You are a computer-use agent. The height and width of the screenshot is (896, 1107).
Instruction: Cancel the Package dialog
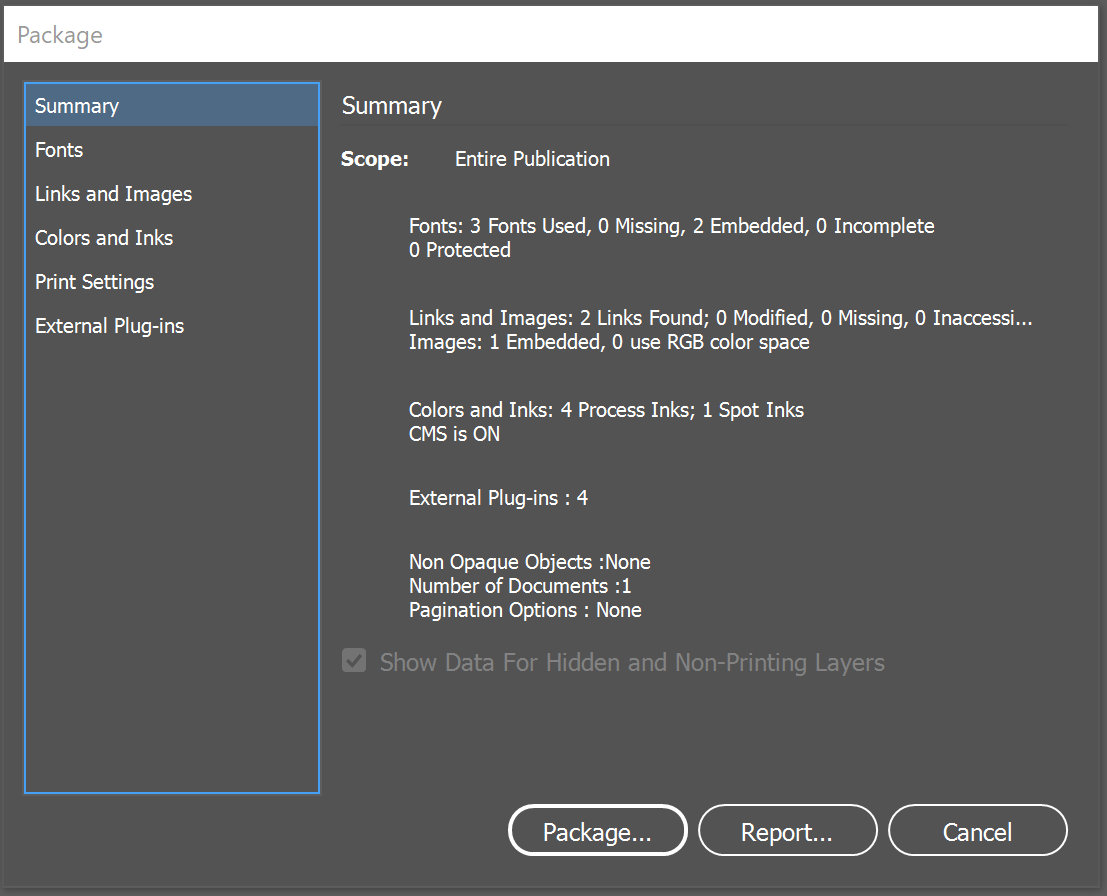(x=977, y=830)
